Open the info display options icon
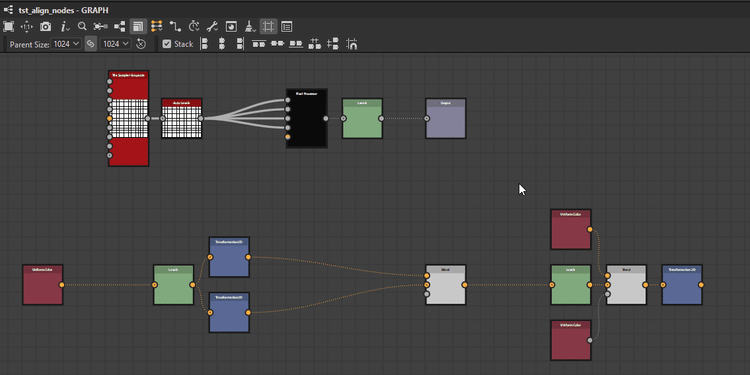Screen dimensions: 750x375 tap(64, 26)
